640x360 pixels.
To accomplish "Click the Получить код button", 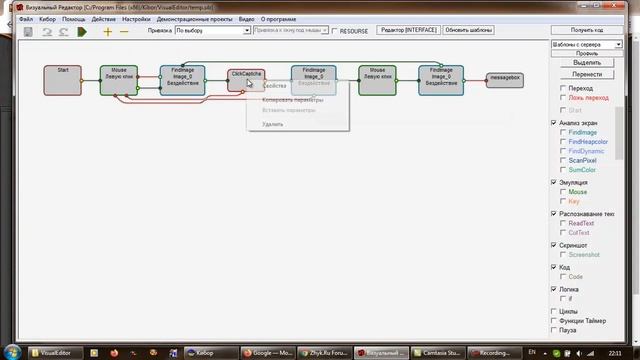I will pos(587,30).
